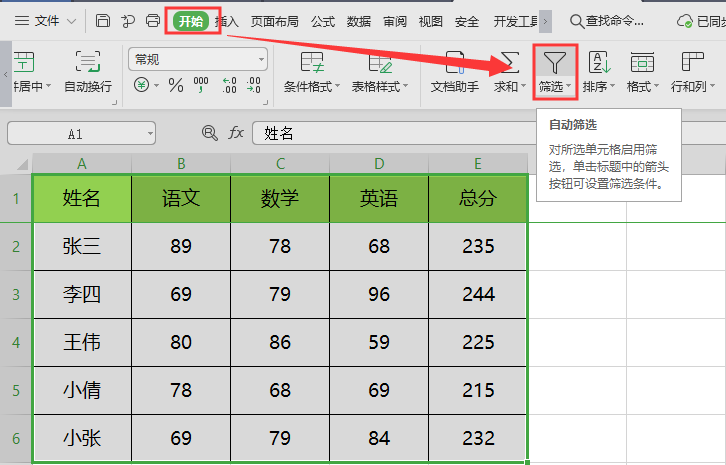Select the total score cell 244
The image size is (726, 465).
click(478, 295)
